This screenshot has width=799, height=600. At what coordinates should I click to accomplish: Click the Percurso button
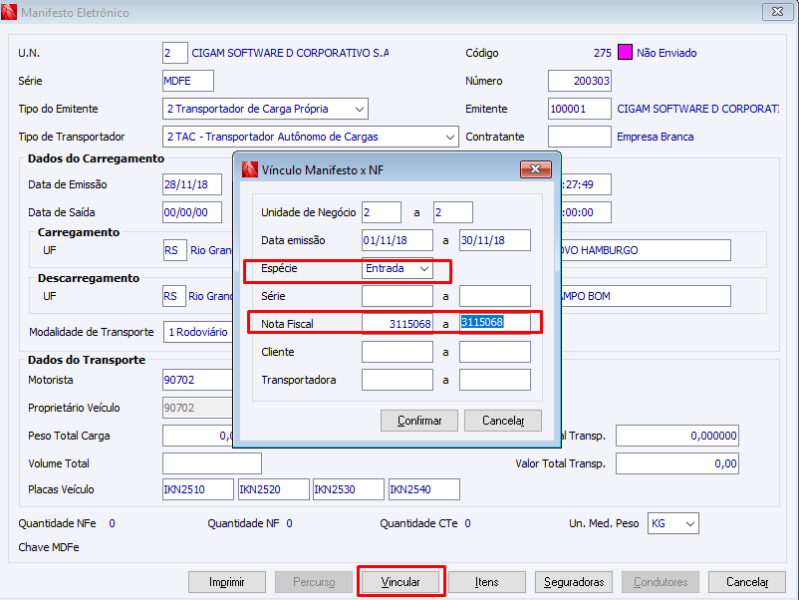(x=313, y=582)
